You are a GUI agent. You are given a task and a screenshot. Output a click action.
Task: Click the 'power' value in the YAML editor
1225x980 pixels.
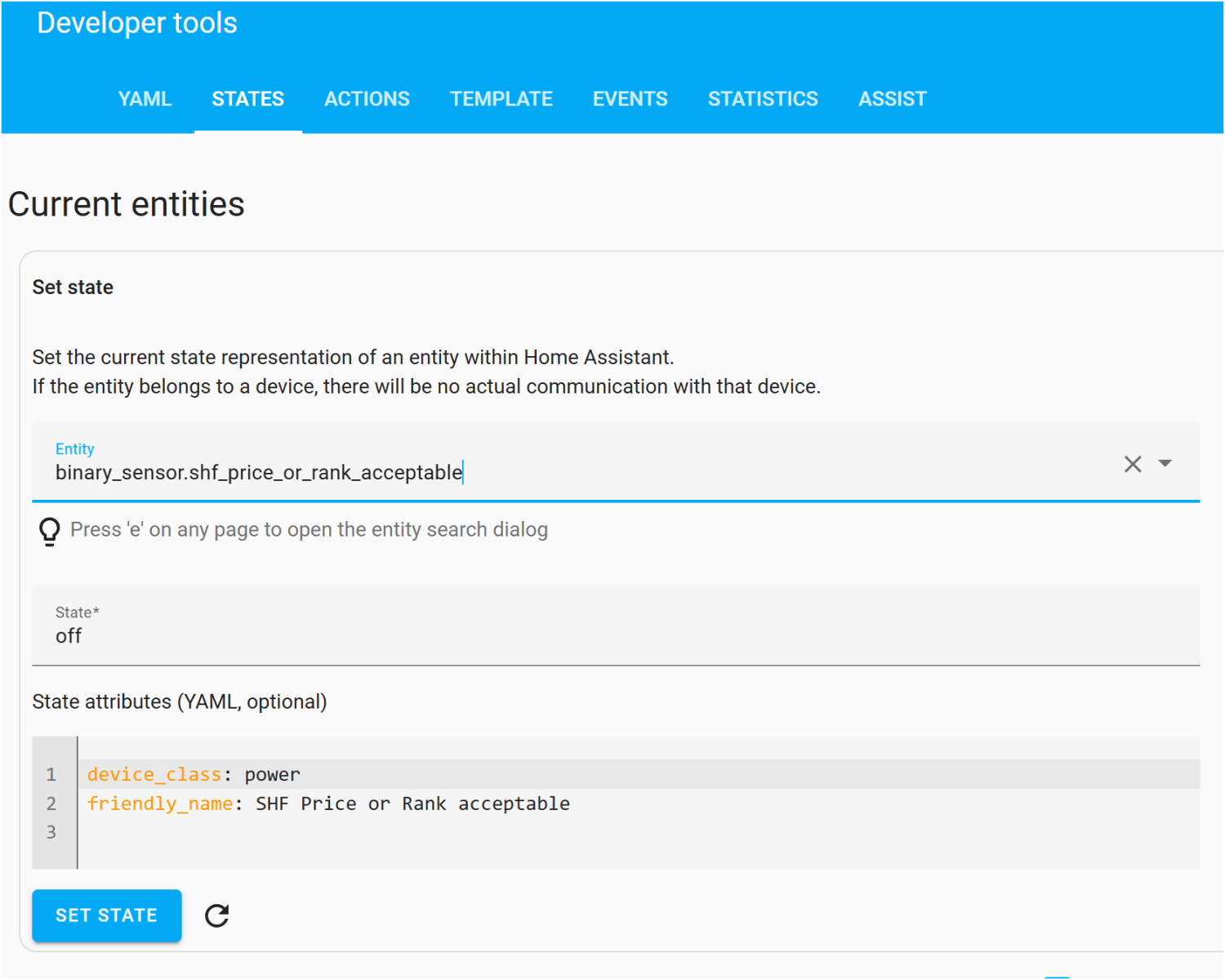tap(272, 774)
